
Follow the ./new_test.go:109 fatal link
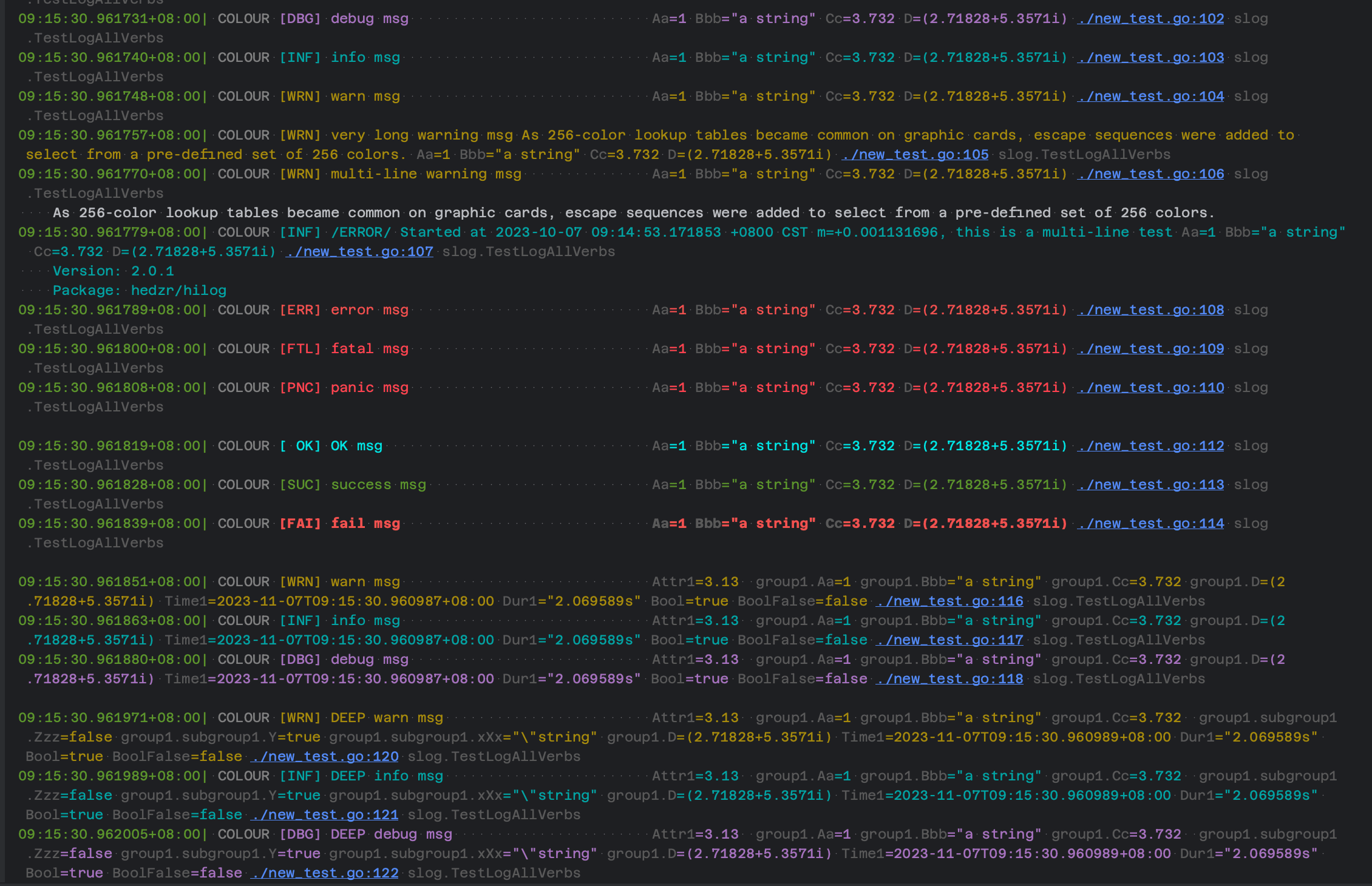click(1150, 349)
